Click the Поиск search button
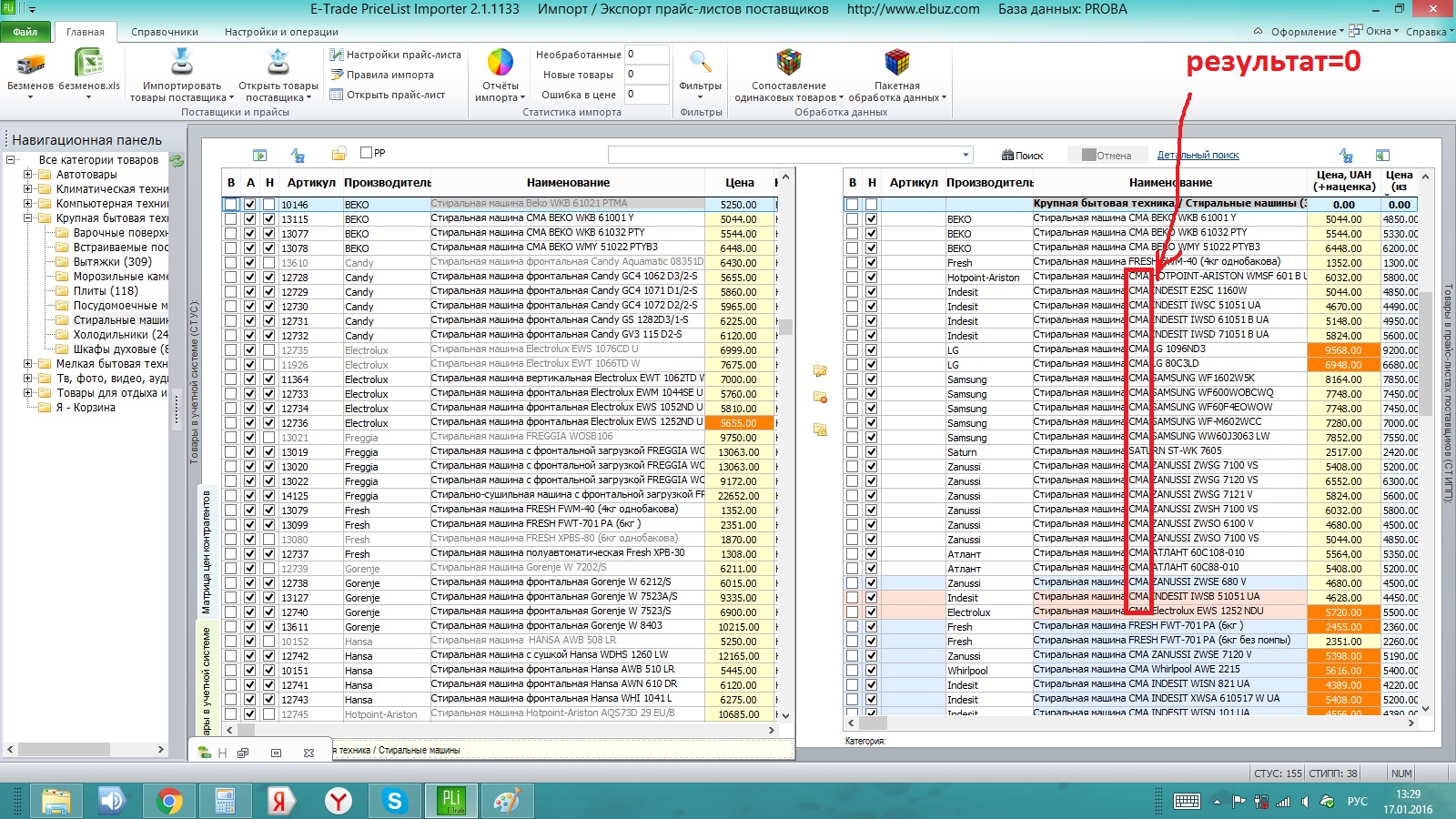The width and height of the screenshot is (1456, 819). pyautogui.click(x=1022, y=156)
